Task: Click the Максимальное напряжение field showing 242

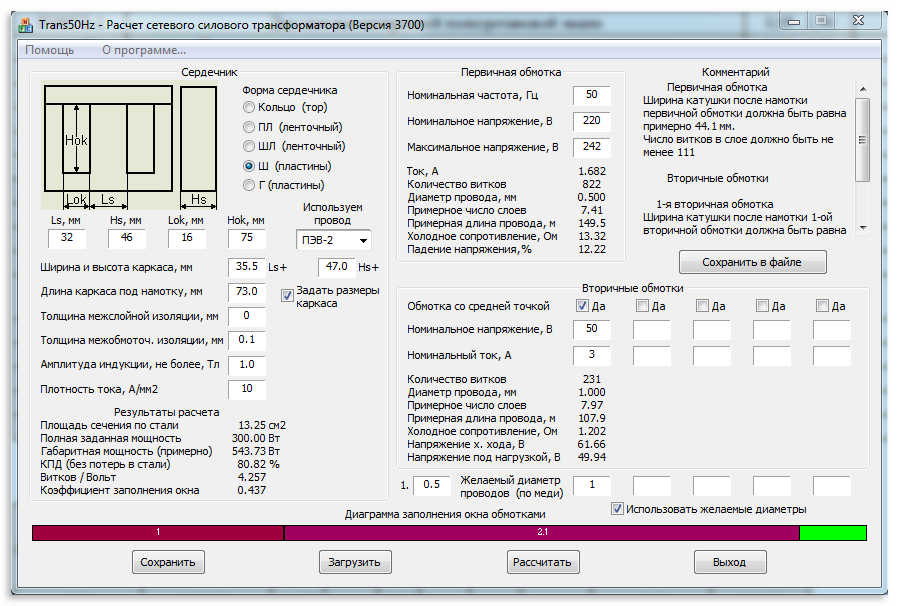Action: tap(592, 147)
